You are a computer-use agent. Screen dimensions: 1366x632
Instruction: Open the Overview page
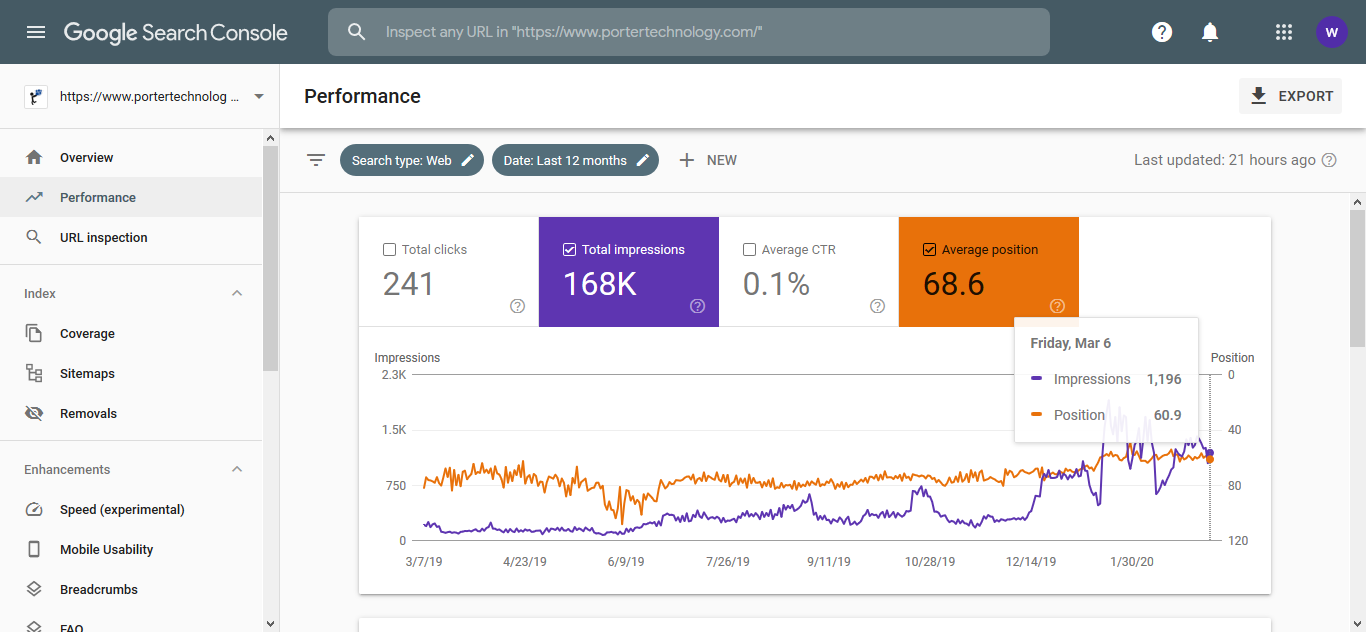click(131, 157)
